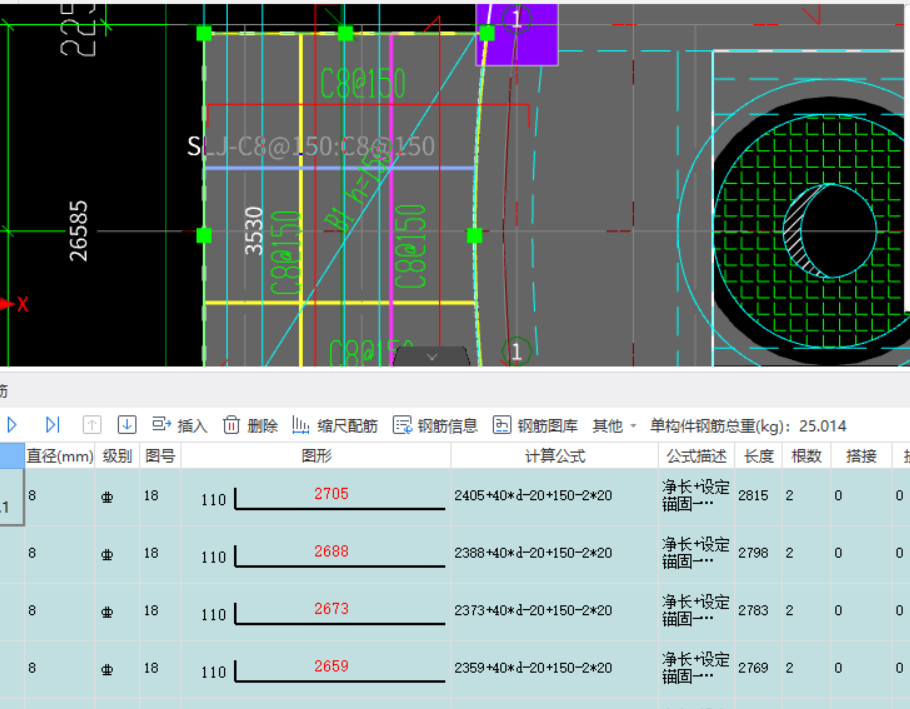
Task: Select the 公式描述 column header
Action: click(x=696, y=456)
